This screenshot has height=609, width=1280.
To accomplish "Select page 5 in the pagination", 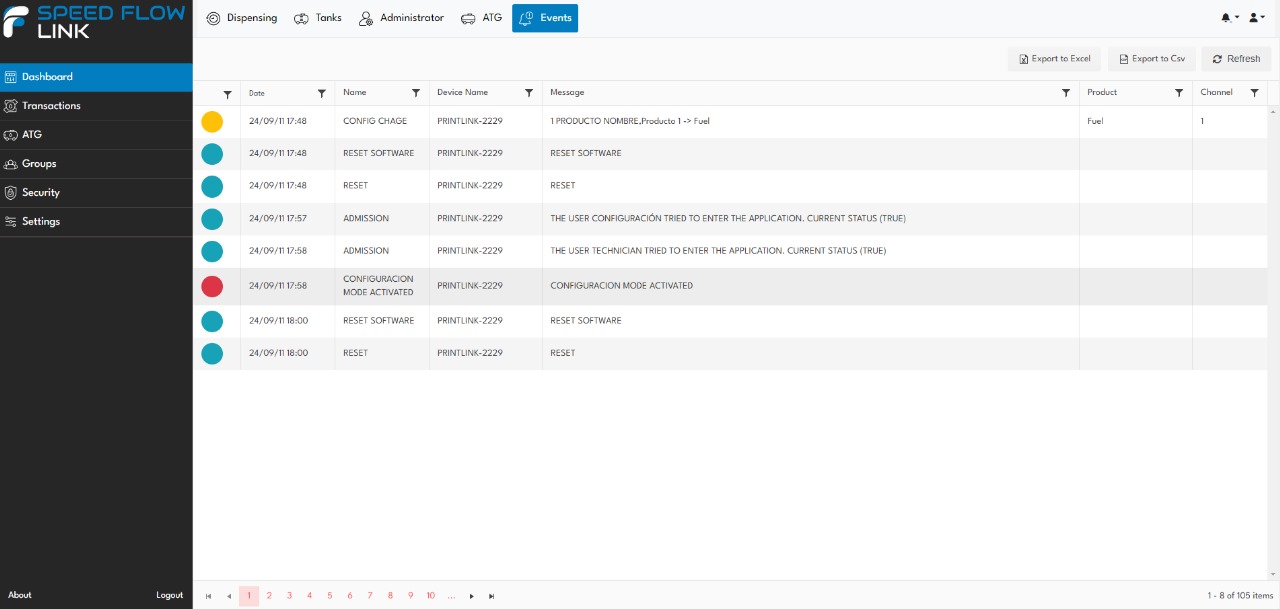I will [330, 596].
